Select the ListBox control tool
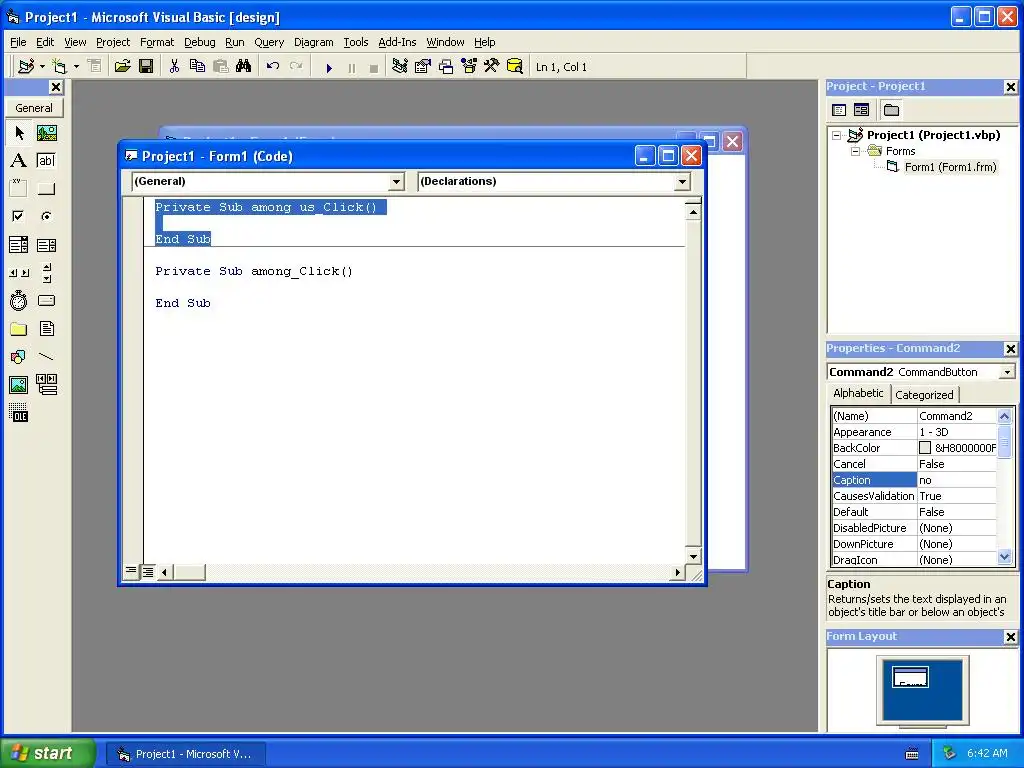 point(46,245)
